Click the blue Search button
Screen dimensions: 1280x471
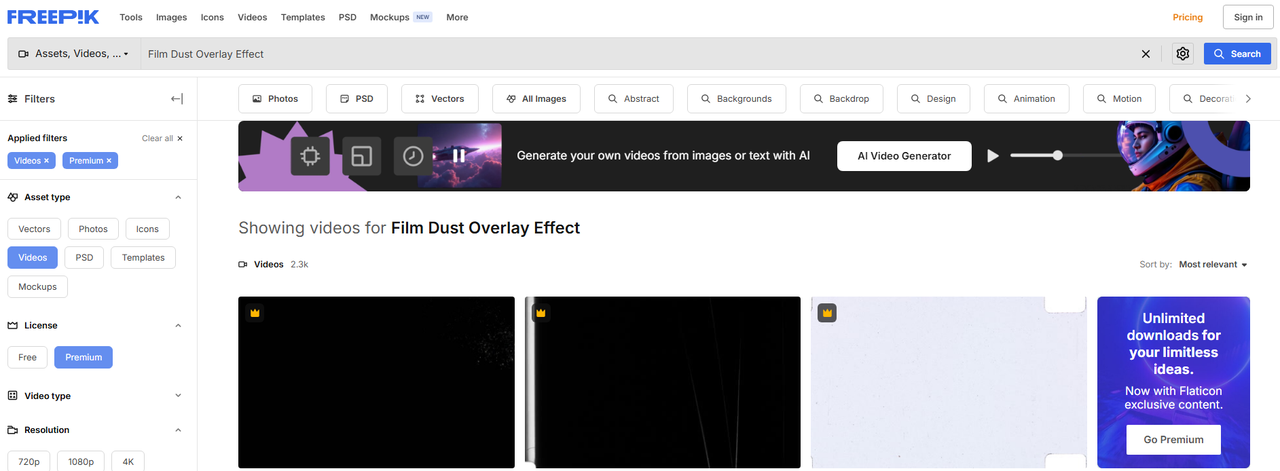tap(1237, 54)
